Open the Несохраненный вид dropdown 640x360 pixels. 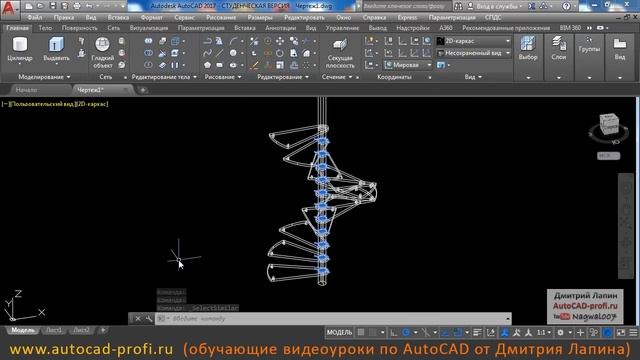pyautogui.click(x=473, y=53)
